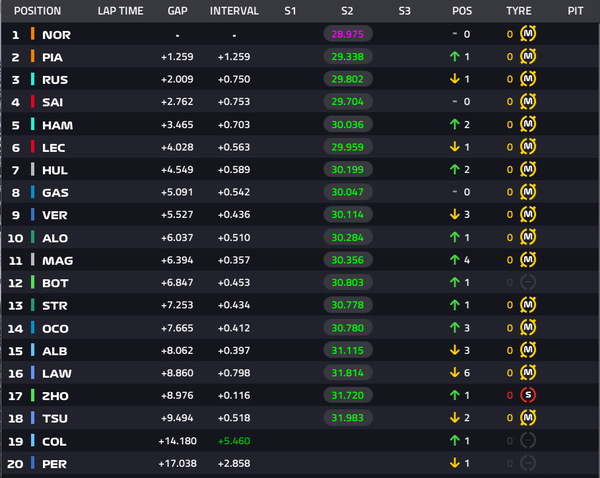Click the S2 time 31.115 for ALB
Viewport: 600px width, 478px height.
pos(347,350)
